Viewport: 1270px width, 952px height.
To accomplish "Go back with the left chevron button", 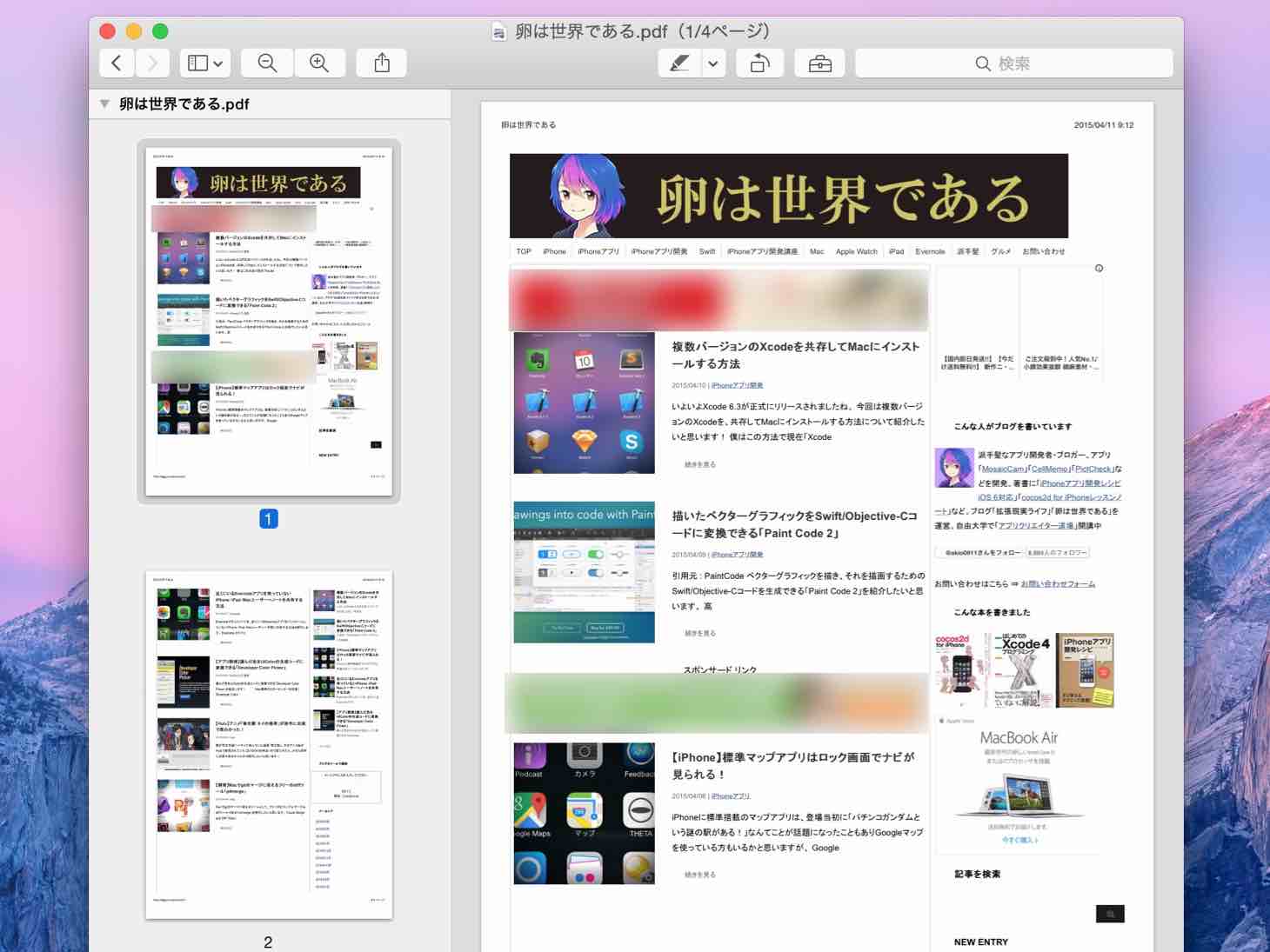I will coord(117,63).
